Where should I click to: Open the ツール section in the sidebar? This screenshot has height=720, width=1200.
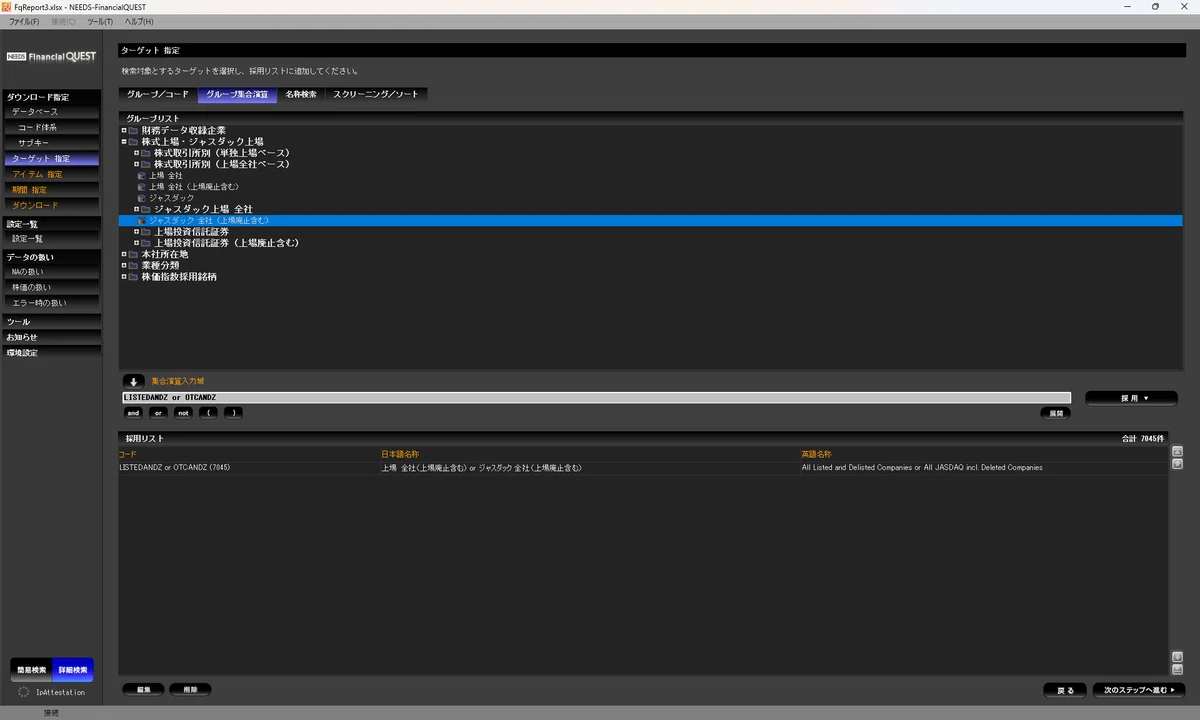[50, 322]
